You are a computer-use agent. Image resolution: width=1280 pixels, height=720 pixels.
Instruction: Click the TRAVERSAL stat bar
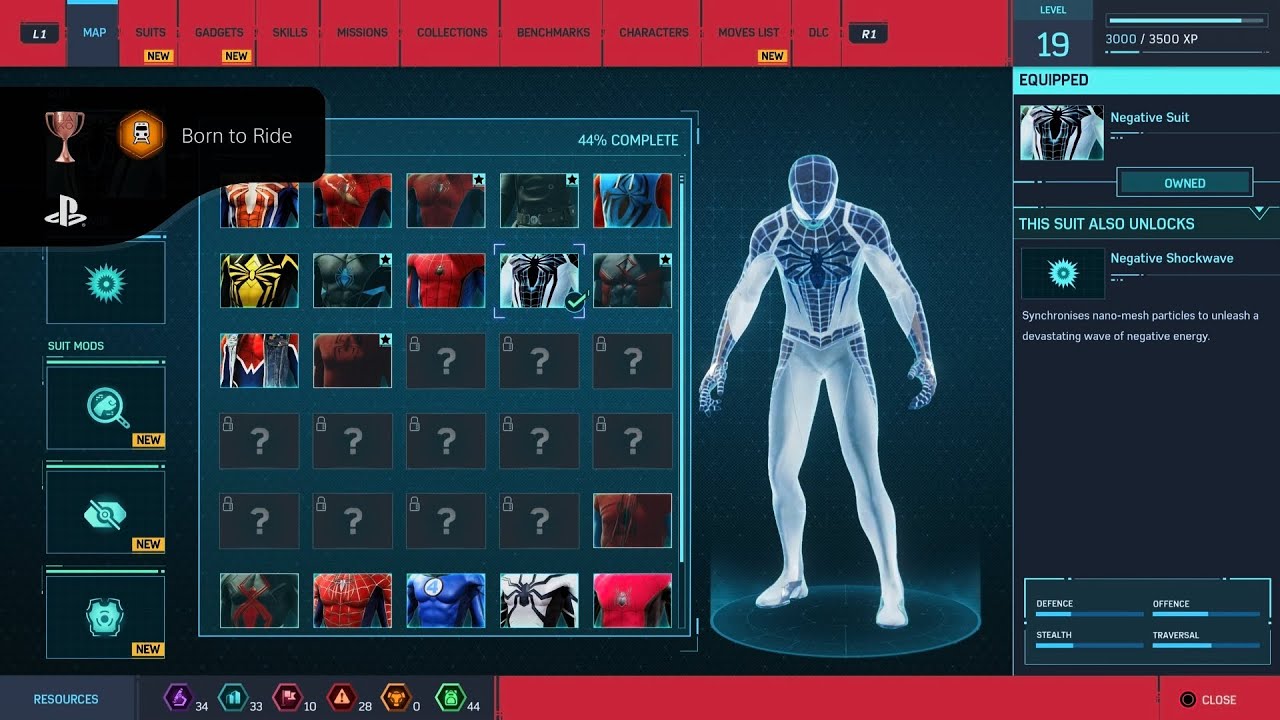[x=1206, y=646]
